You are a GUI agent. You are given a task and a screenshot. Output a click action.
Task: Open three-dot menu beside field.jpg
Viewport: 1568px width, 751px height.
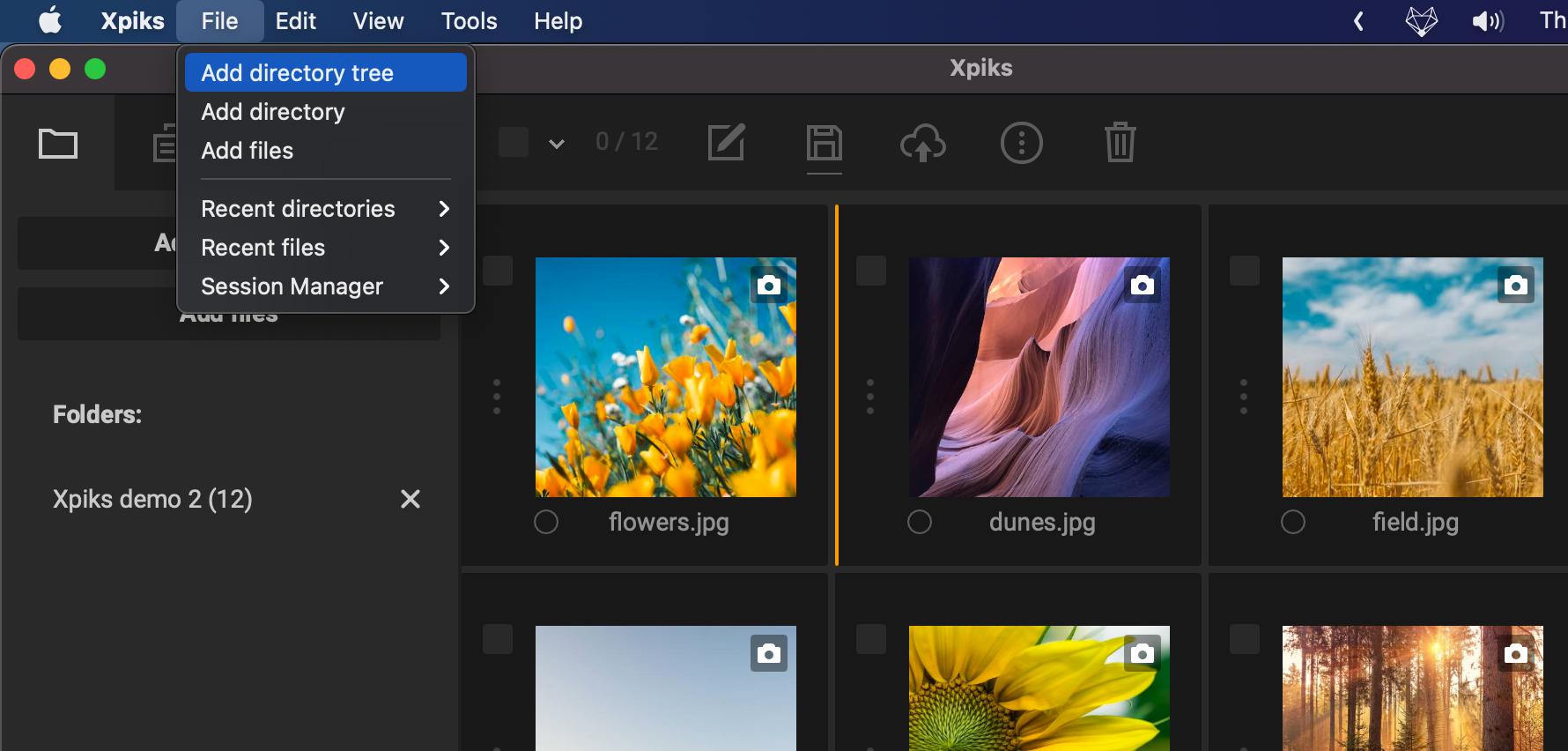[1244, 397]
